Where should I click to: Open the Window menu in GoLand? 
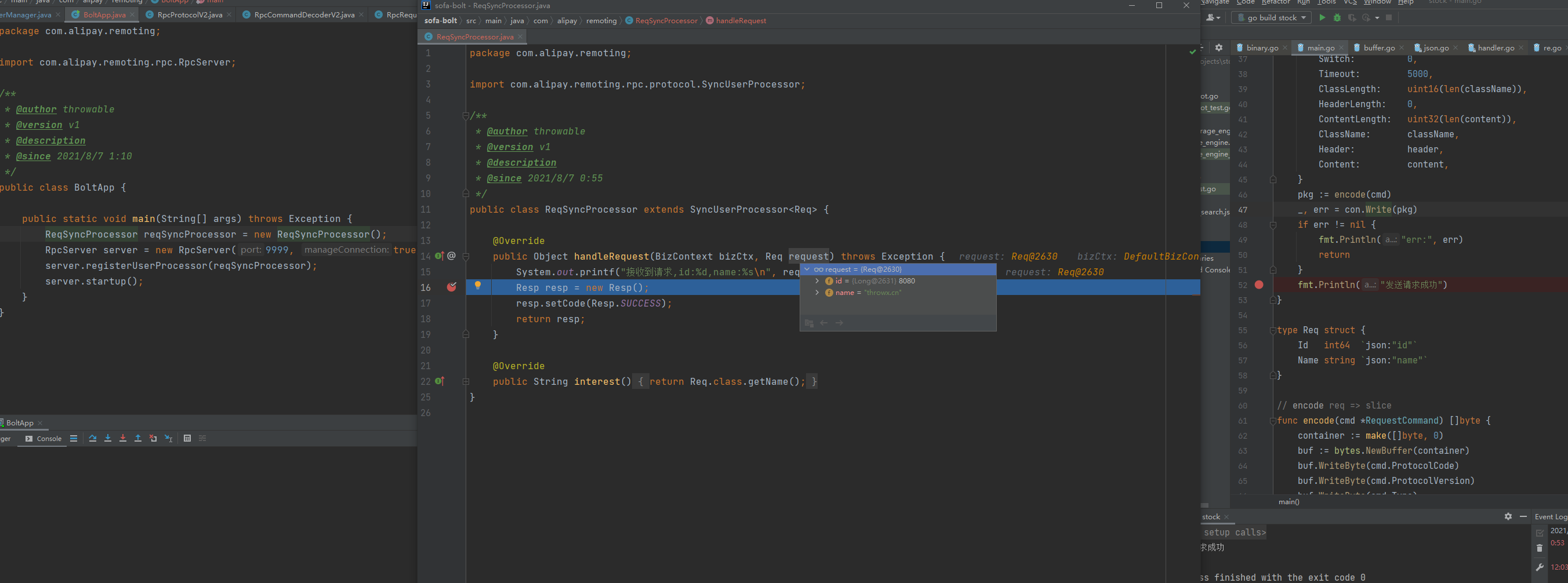1377,2
